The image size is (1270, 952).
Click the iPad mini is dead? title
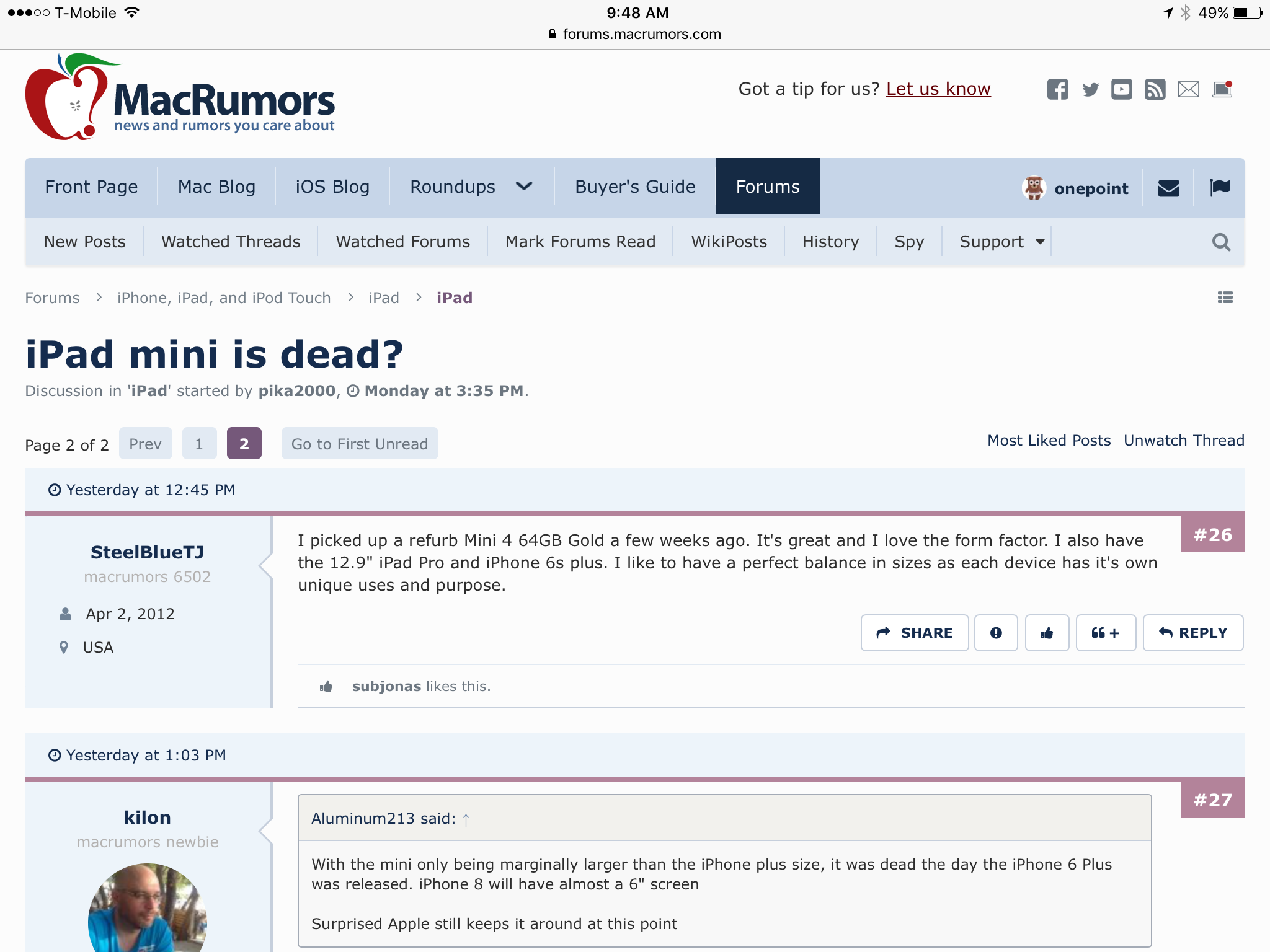click(x=214, y=354)
